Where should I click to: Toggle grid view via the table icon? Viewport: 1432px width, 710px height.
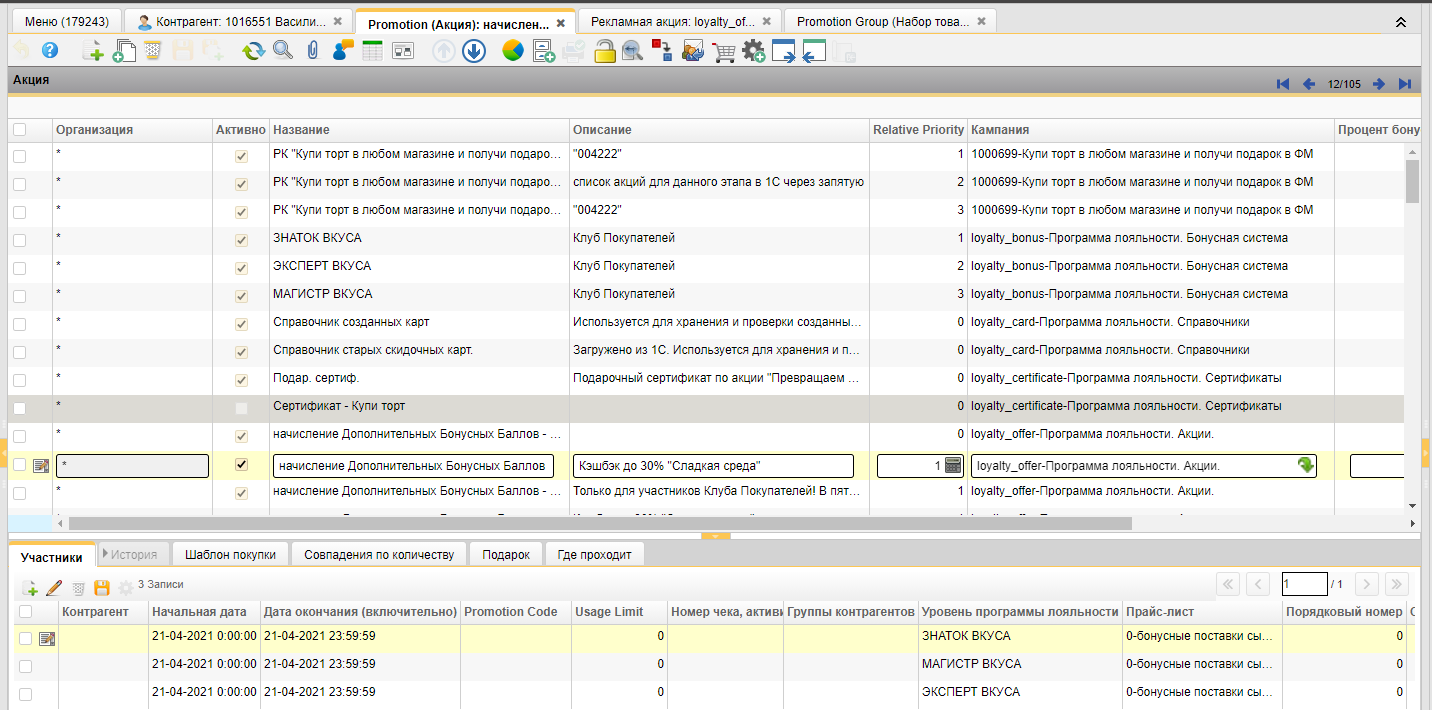click(372, 51)
